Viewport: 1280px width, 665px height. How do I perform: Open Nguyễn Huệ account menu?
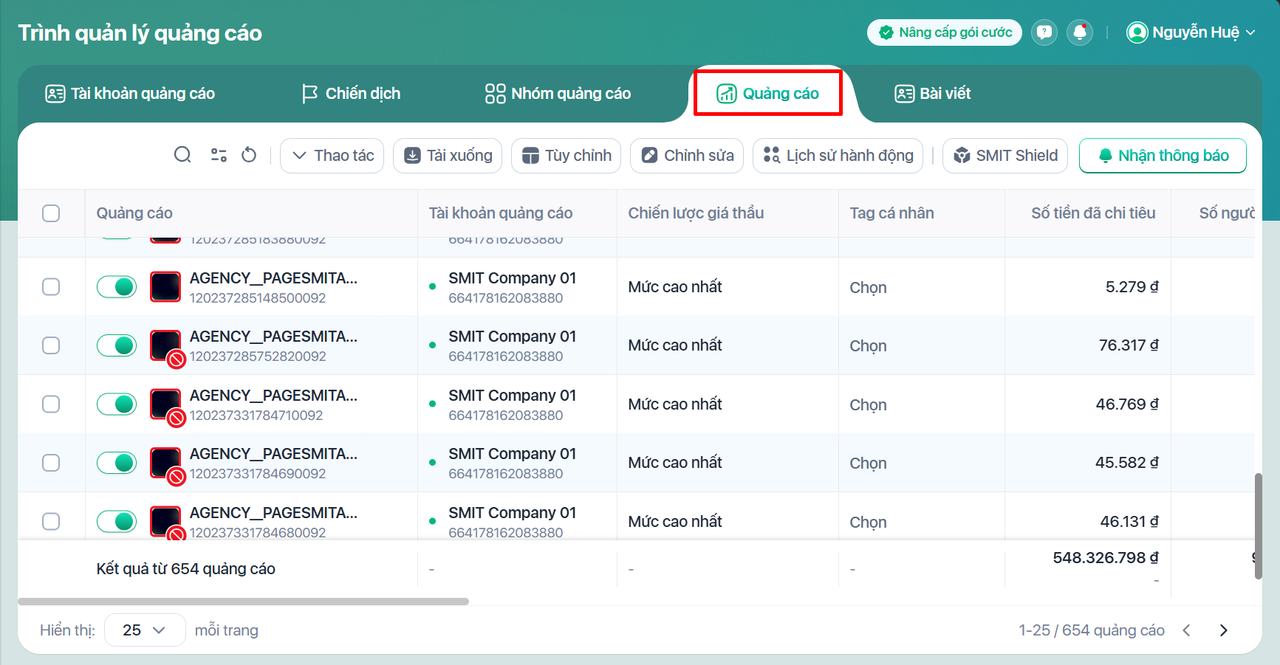tap(1190, 33)
